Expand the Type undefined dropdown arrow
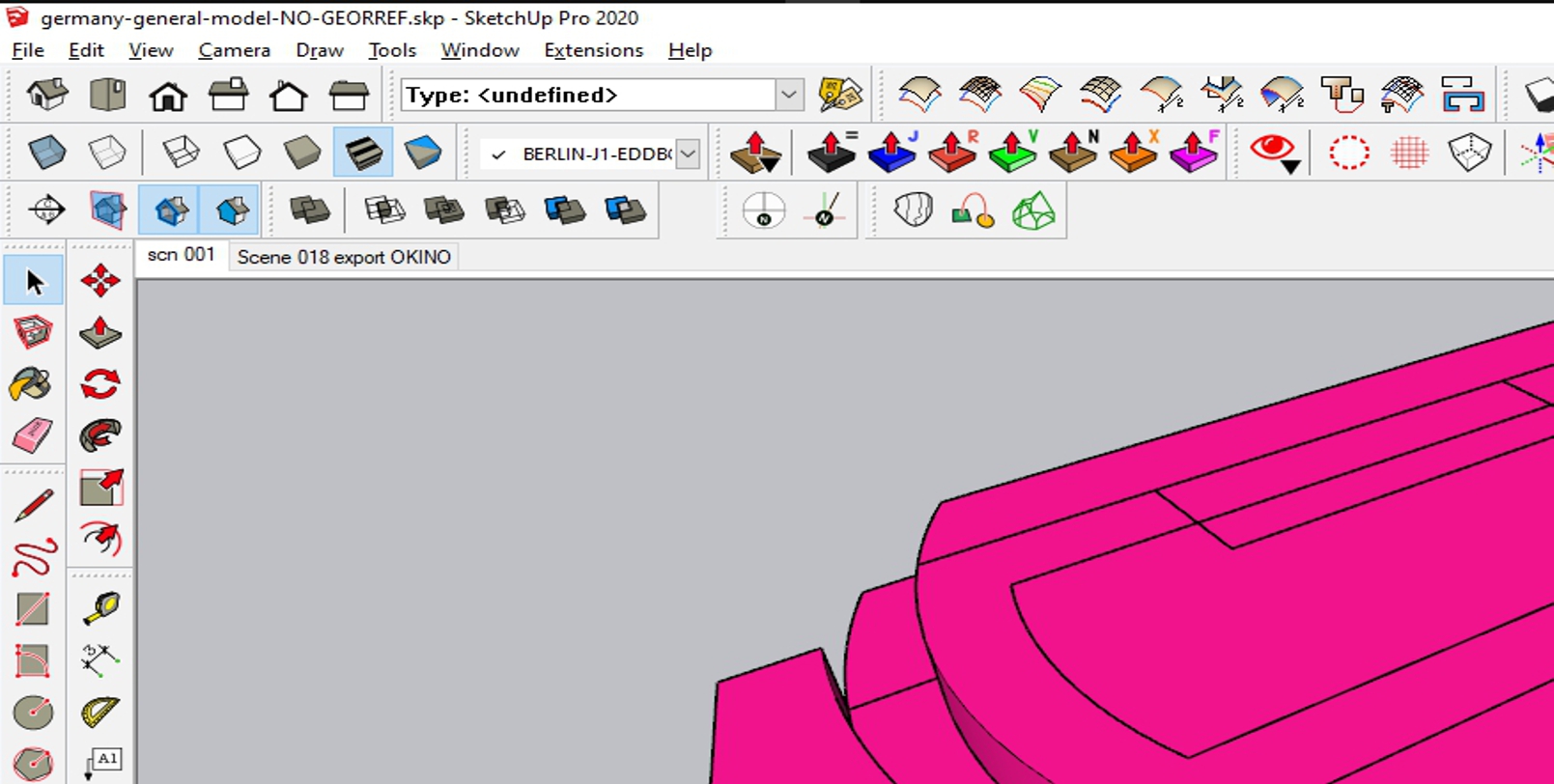This screenshot has height=784, width=1554. (x=789, y=95)
